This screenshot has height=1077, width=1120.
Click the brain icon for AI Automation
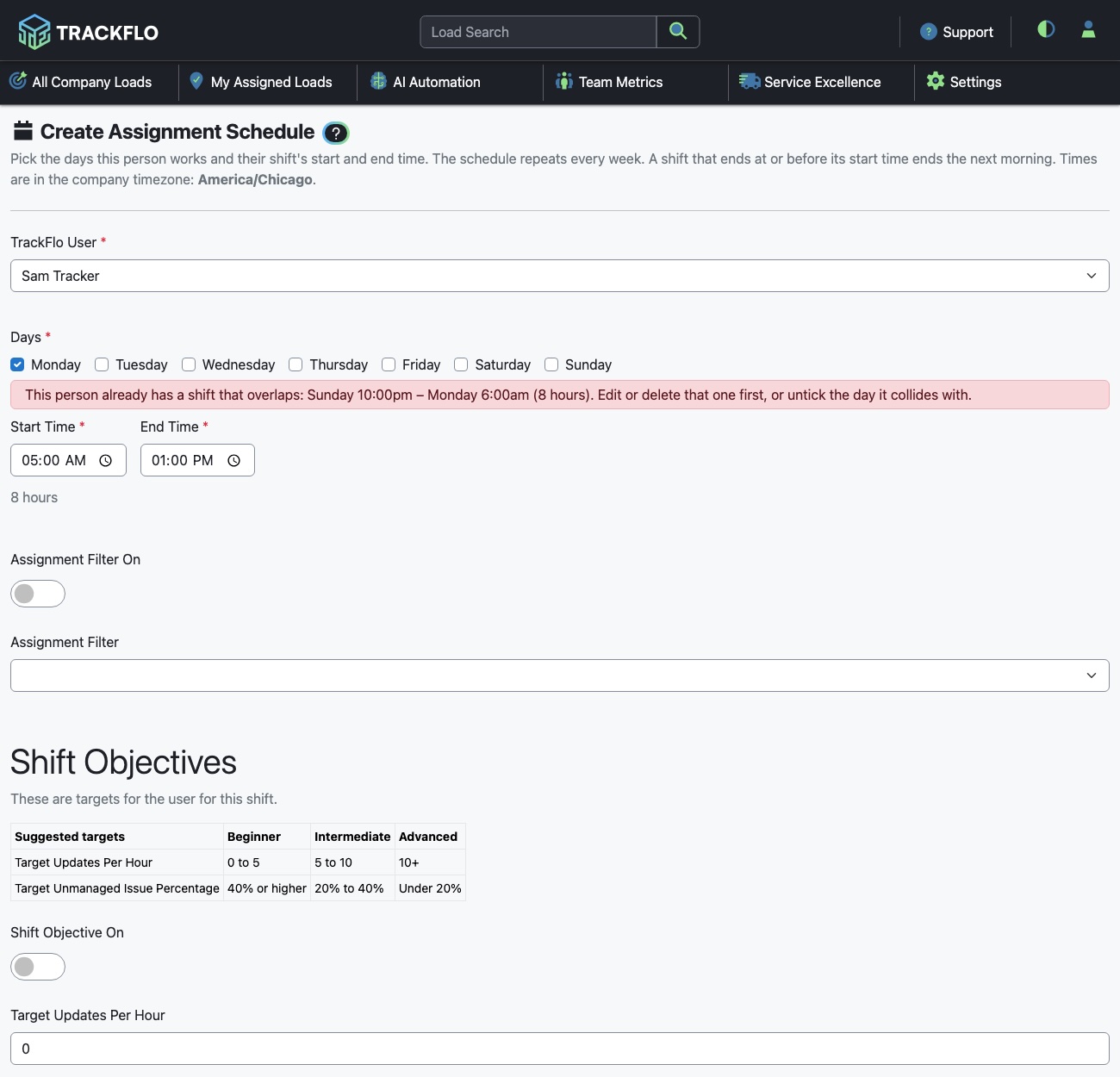click(378, 81)
